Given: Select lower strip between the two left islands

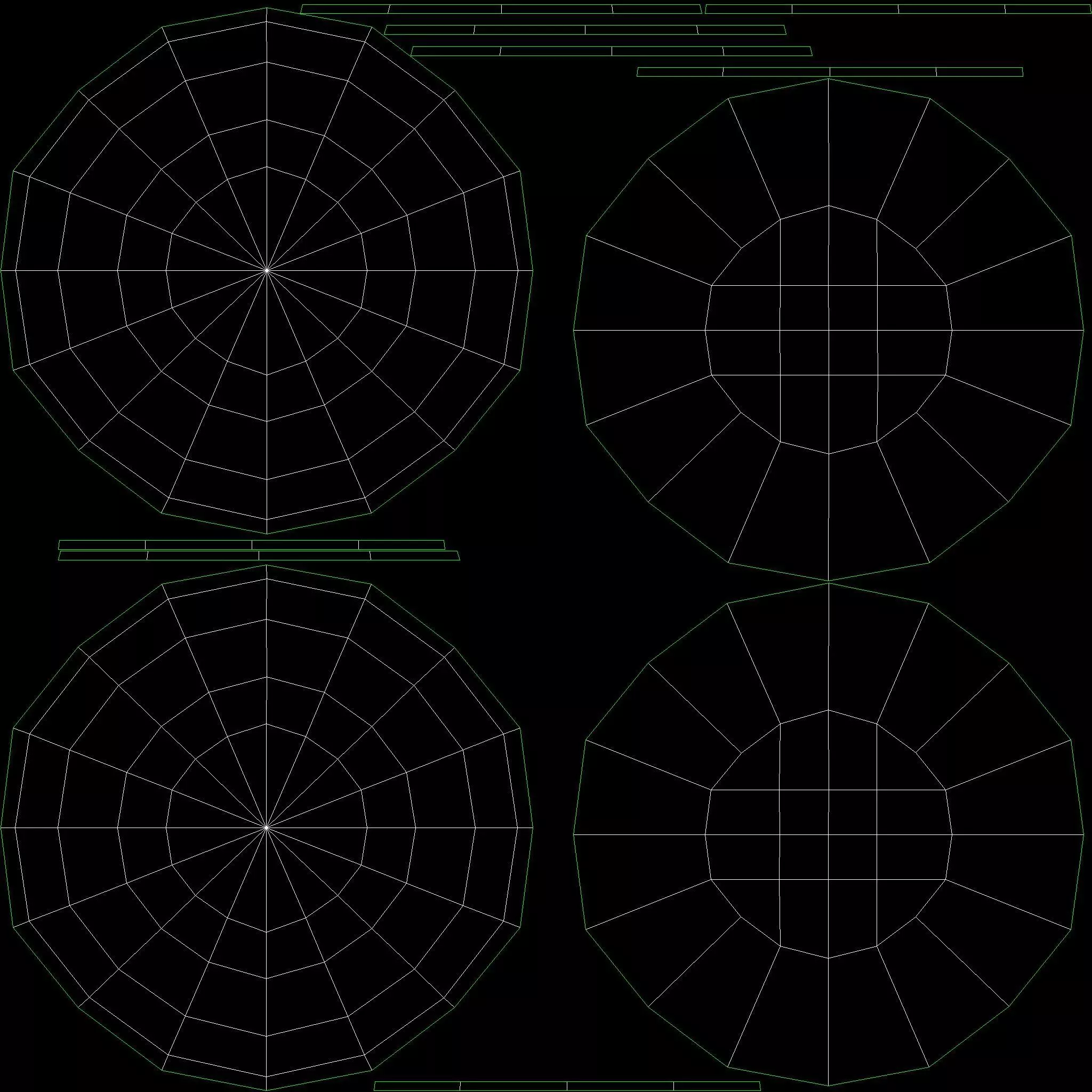Looking at the screenshot, I should 259,556.
